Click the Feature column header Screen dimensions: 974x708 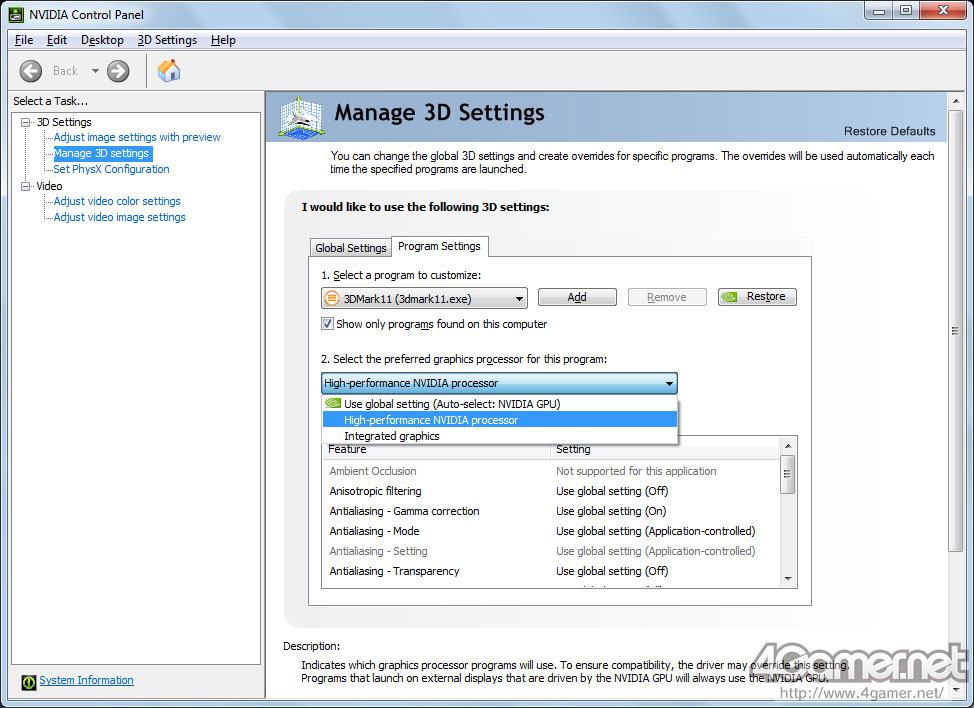tap(436, 449)
